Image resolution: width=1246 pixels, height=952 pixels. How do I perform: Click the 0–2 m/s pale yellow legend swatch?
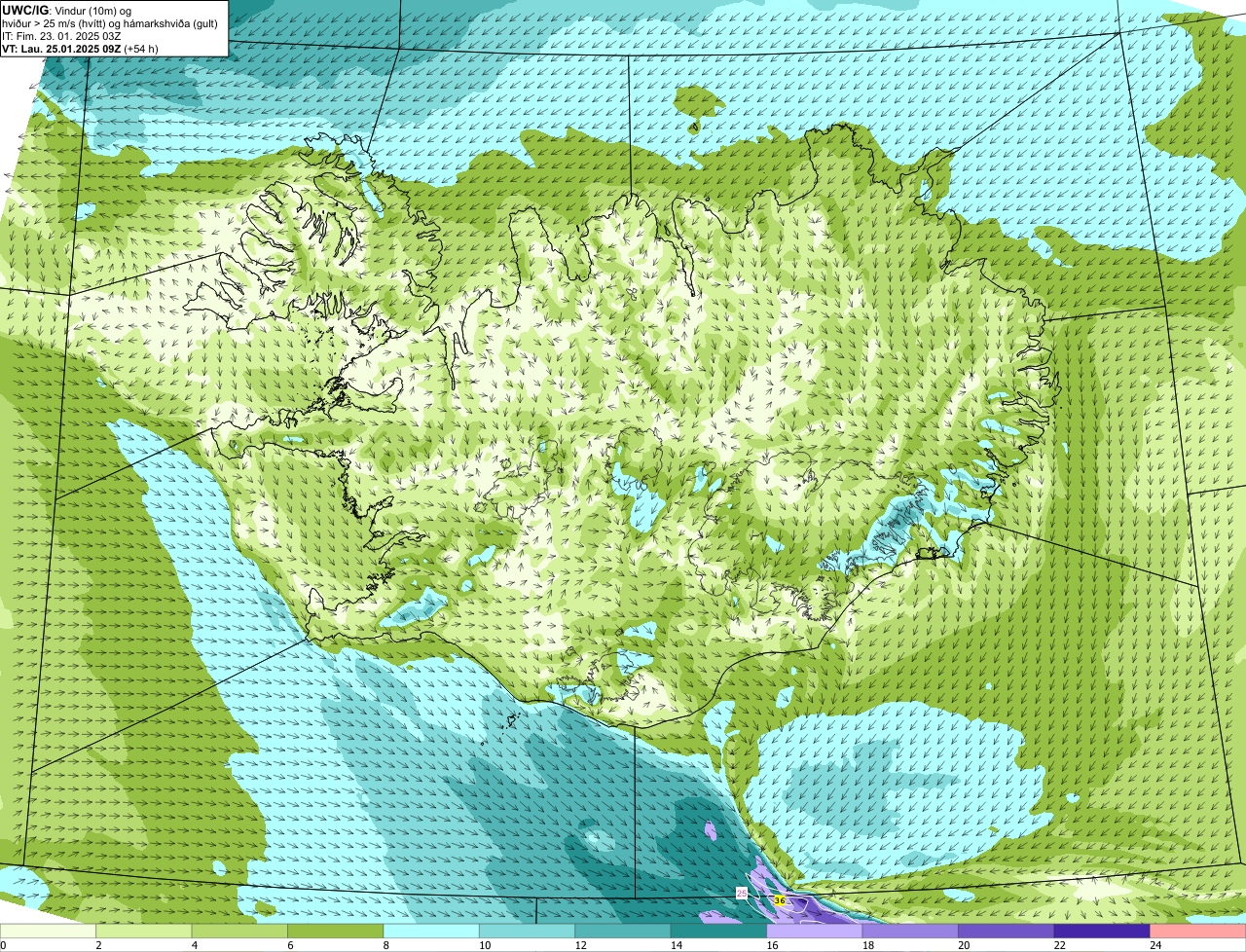48,932
